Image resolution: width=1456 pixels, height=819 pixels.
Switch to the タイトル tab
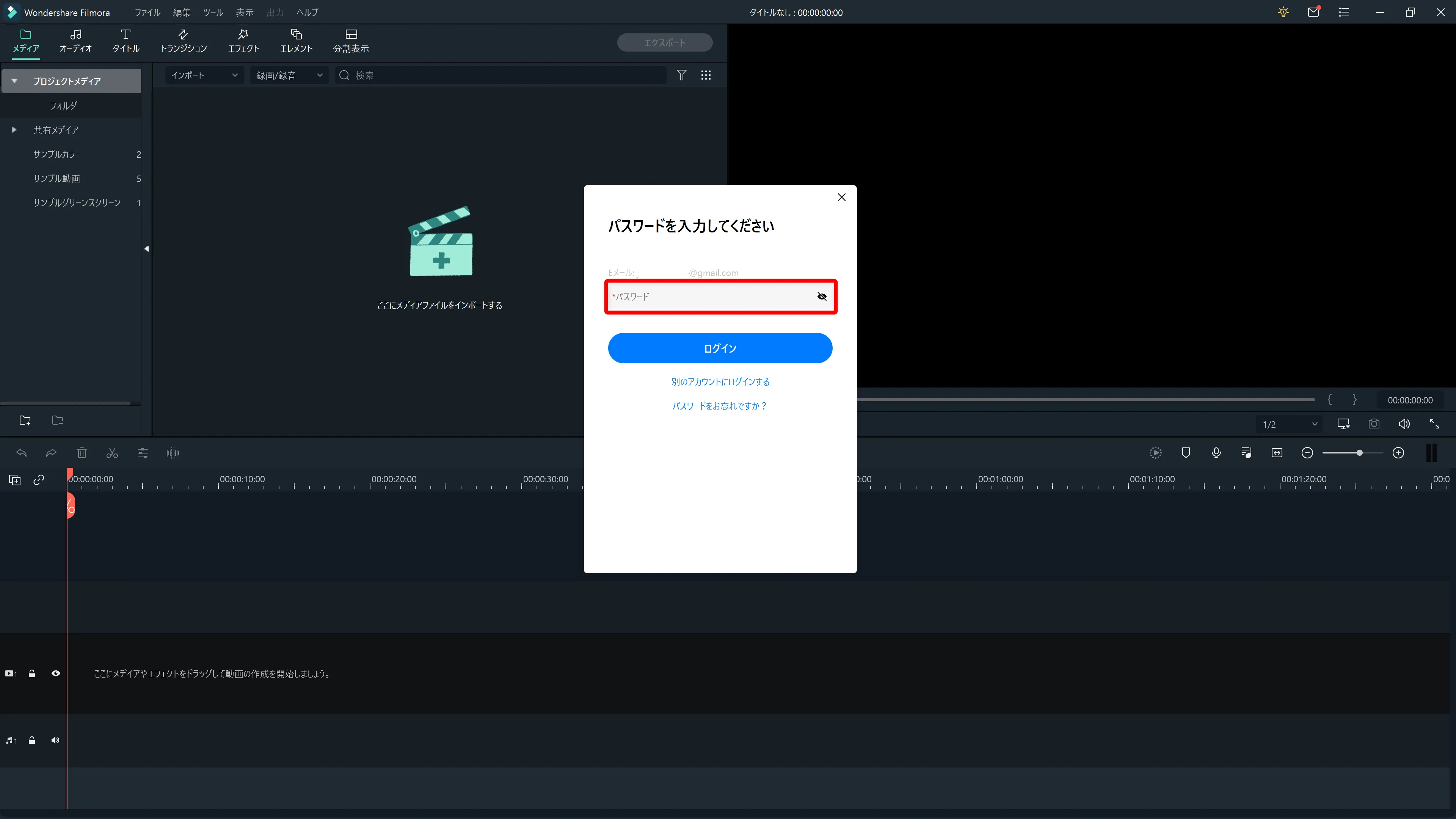pyautogui.click(x=126, y=41)
